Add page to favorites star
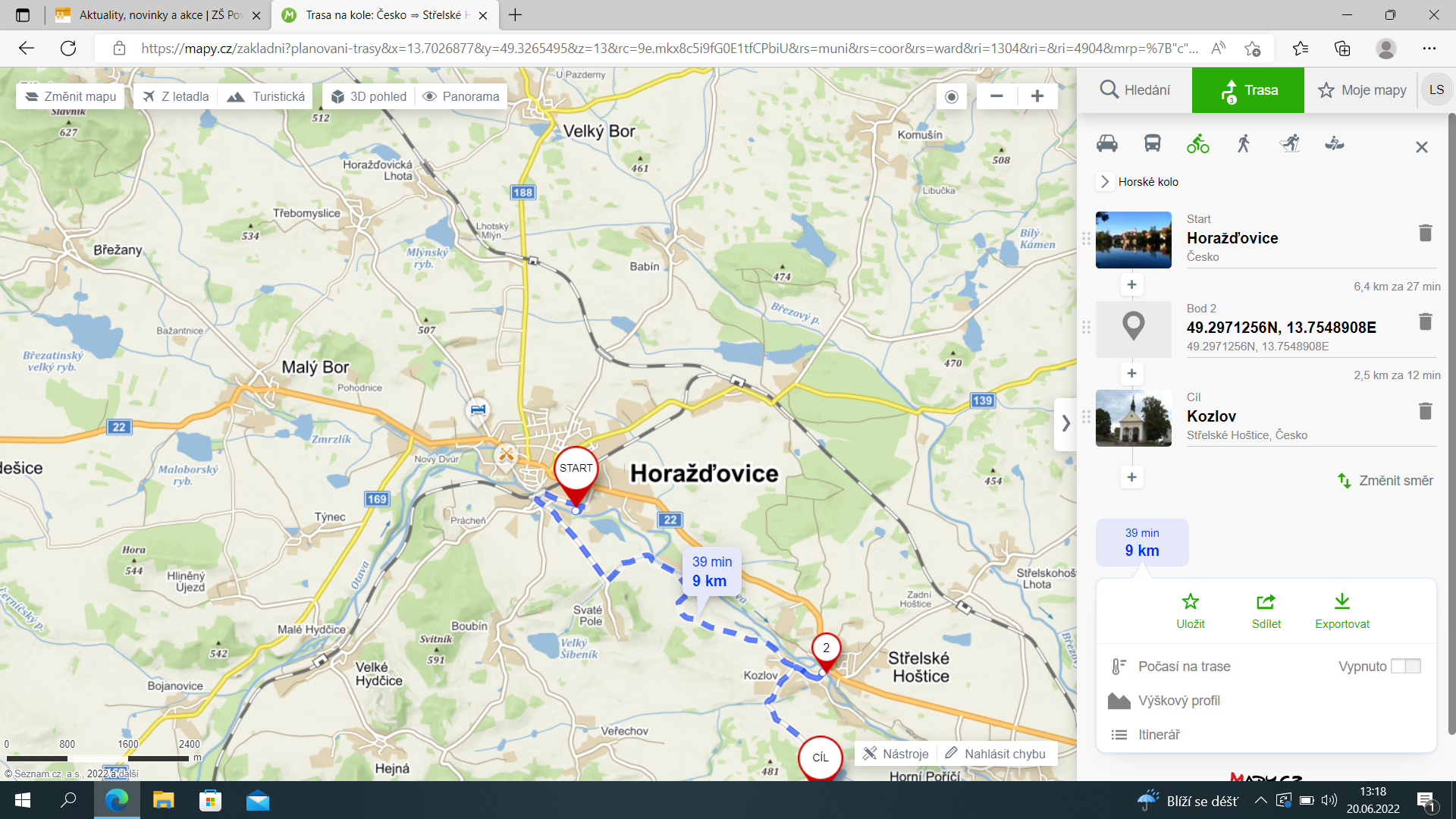1456x819 pixels. tap(1253, 49)
